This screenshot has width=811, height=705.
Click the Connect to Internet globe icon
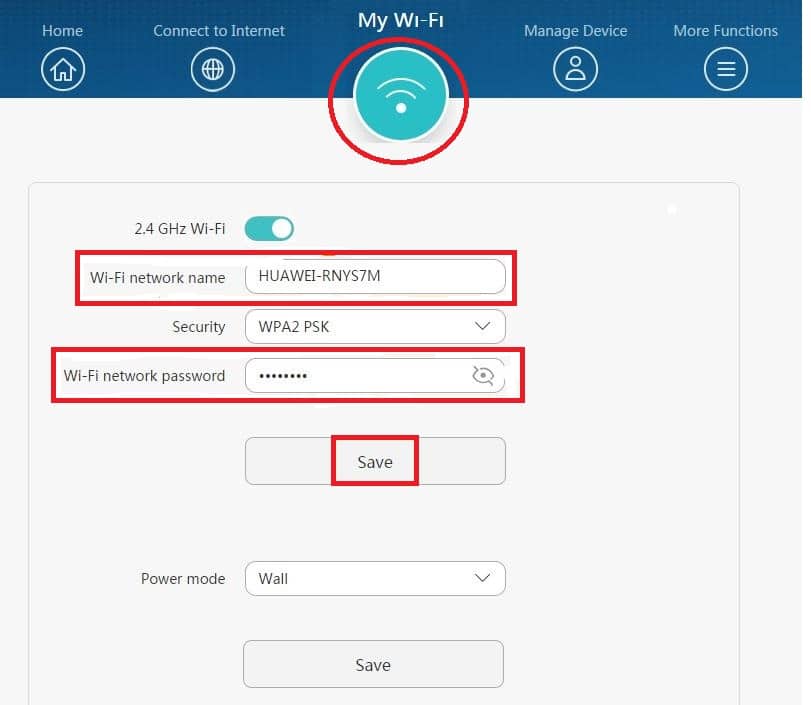point(213,69)
